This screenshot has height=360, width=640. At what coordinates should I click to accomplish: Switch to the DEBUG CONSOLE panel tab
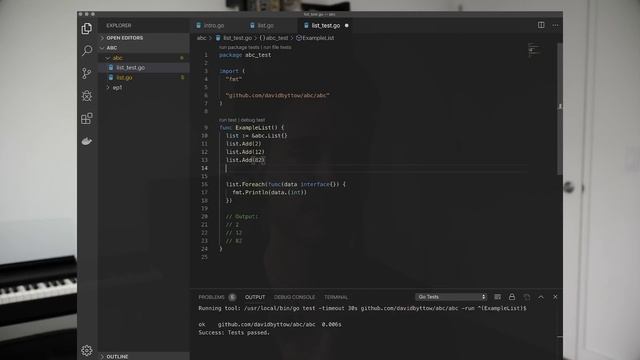click(294, 297)
